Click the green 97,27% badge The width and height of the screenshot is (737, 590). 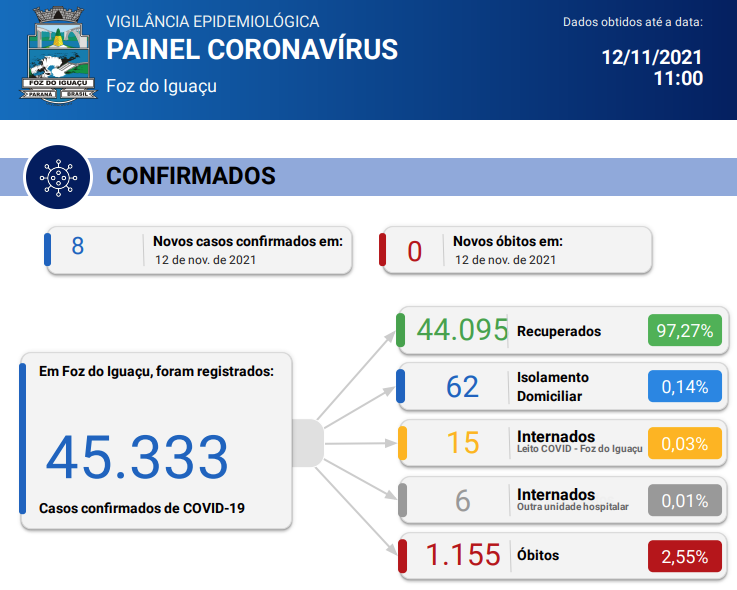pyautogui.click(x=685, y=330)
